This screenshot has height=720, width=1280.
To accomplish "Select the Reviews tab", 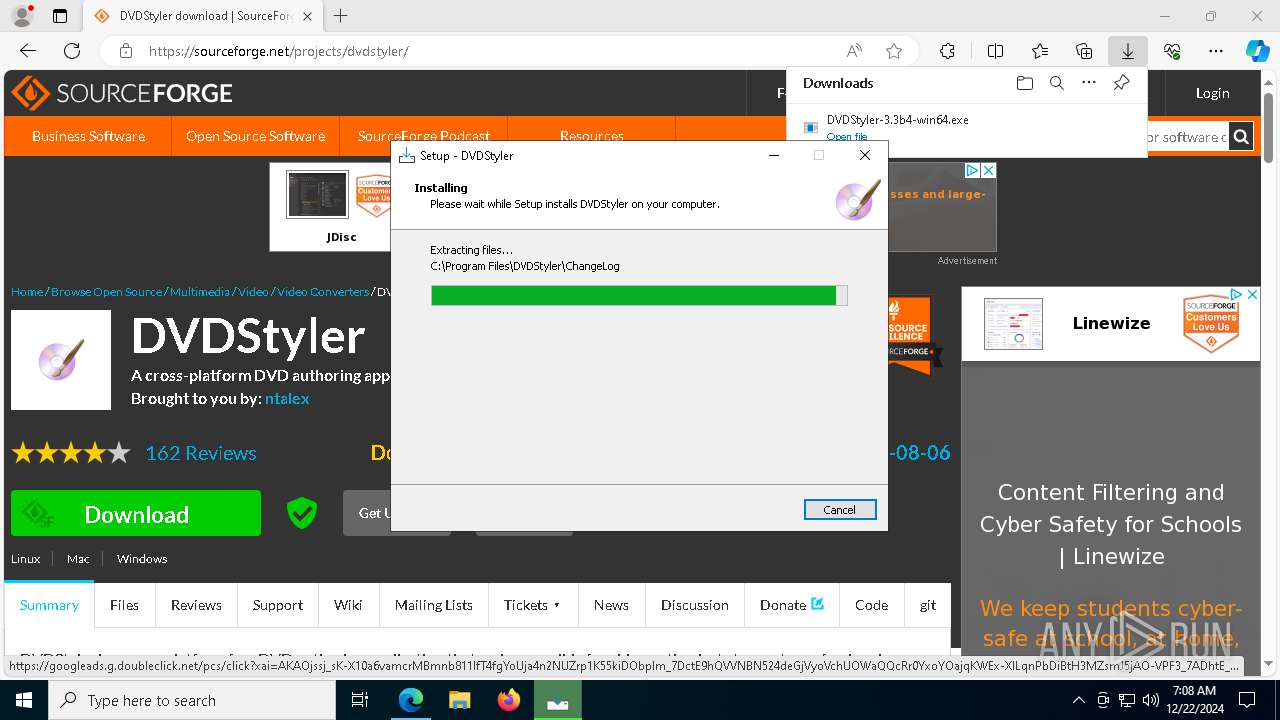I will pyautogui.click(x=196, y=605).
